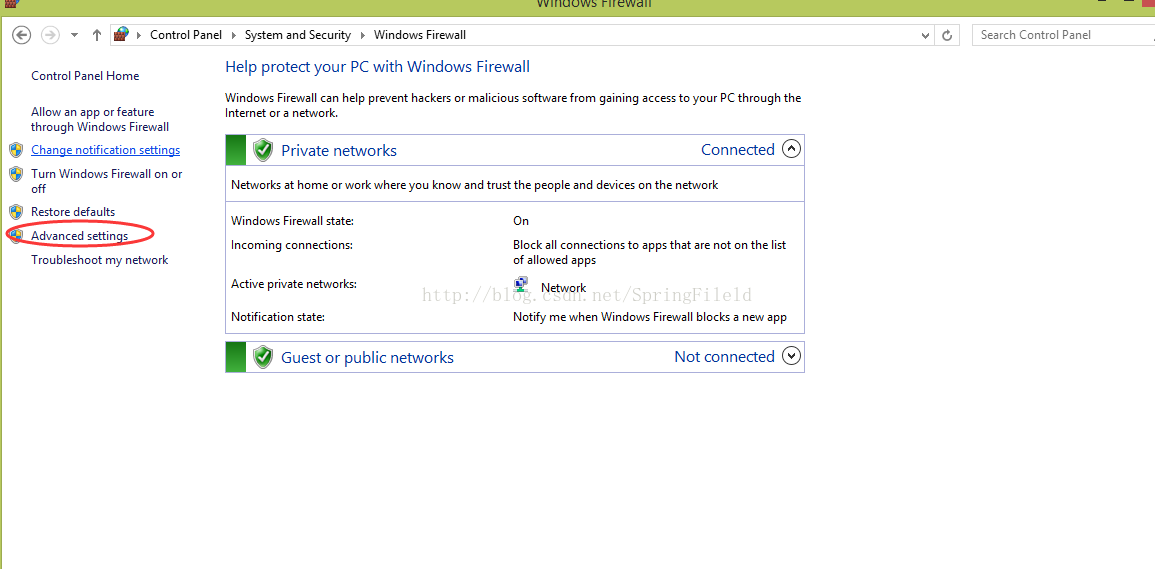The width and height of the screenshot is (1155, 569).
Task: Click the Network name text
Action: [564, 288]
